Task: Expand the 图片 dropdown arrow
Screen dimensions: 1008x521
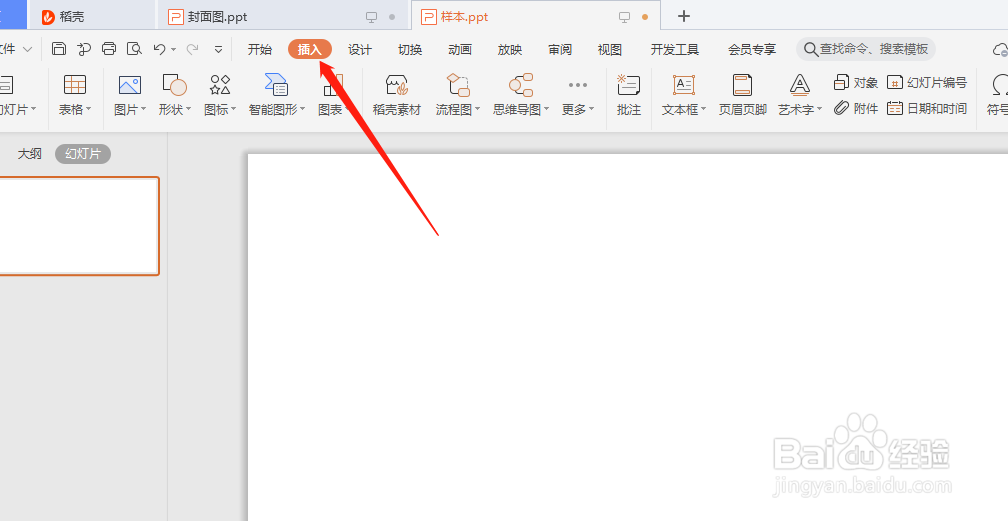Action: coord(143,109)
